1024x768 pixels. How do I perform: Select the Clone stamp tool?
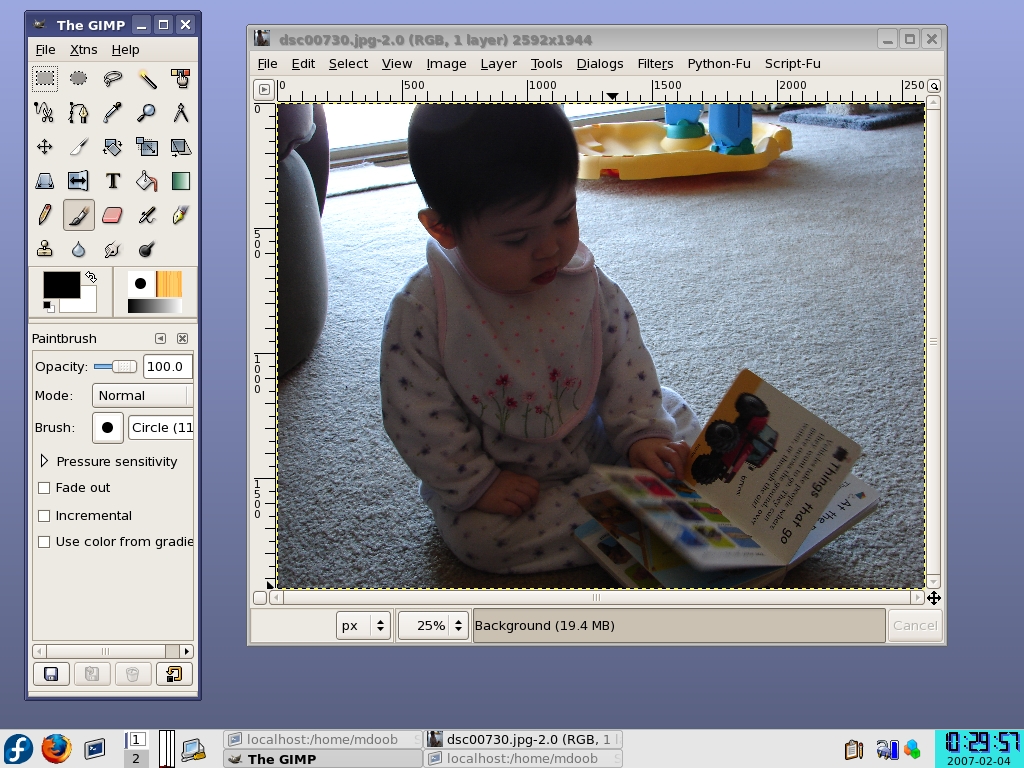point(44,249)
